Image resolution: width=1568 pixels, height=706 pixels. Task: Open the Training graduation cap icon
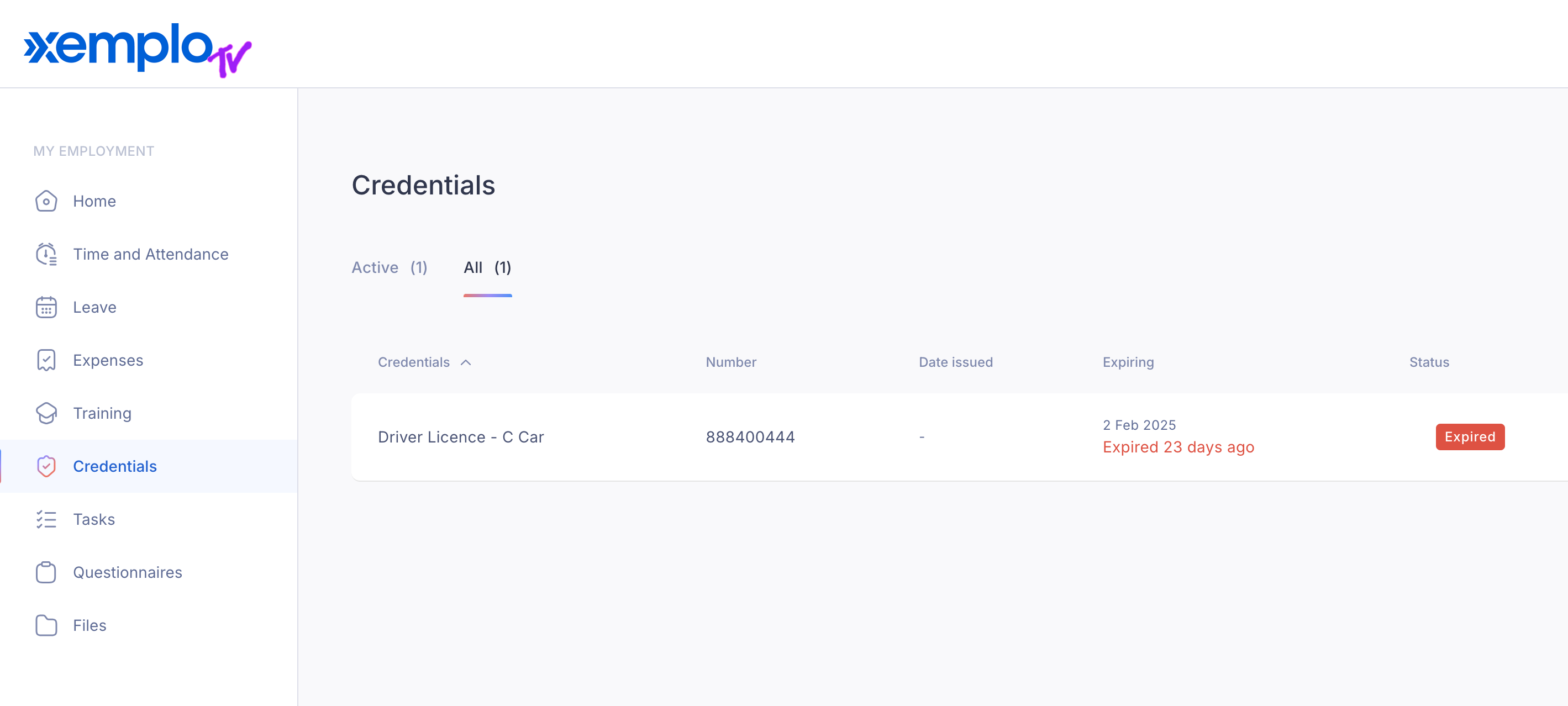[x=46, y=413]
